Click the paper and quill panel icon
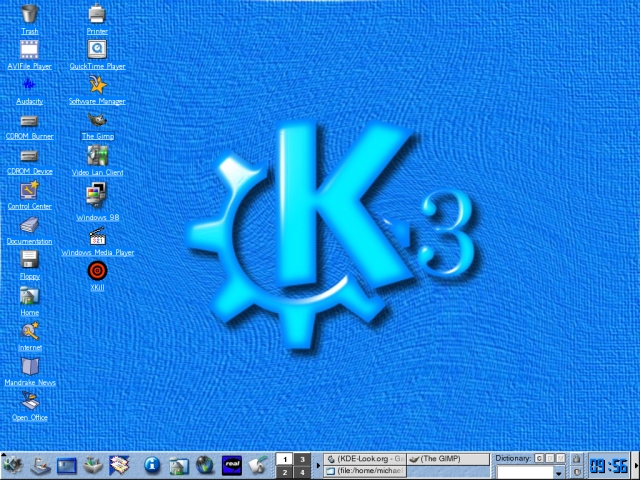The image size is (640, 480). 258,466
